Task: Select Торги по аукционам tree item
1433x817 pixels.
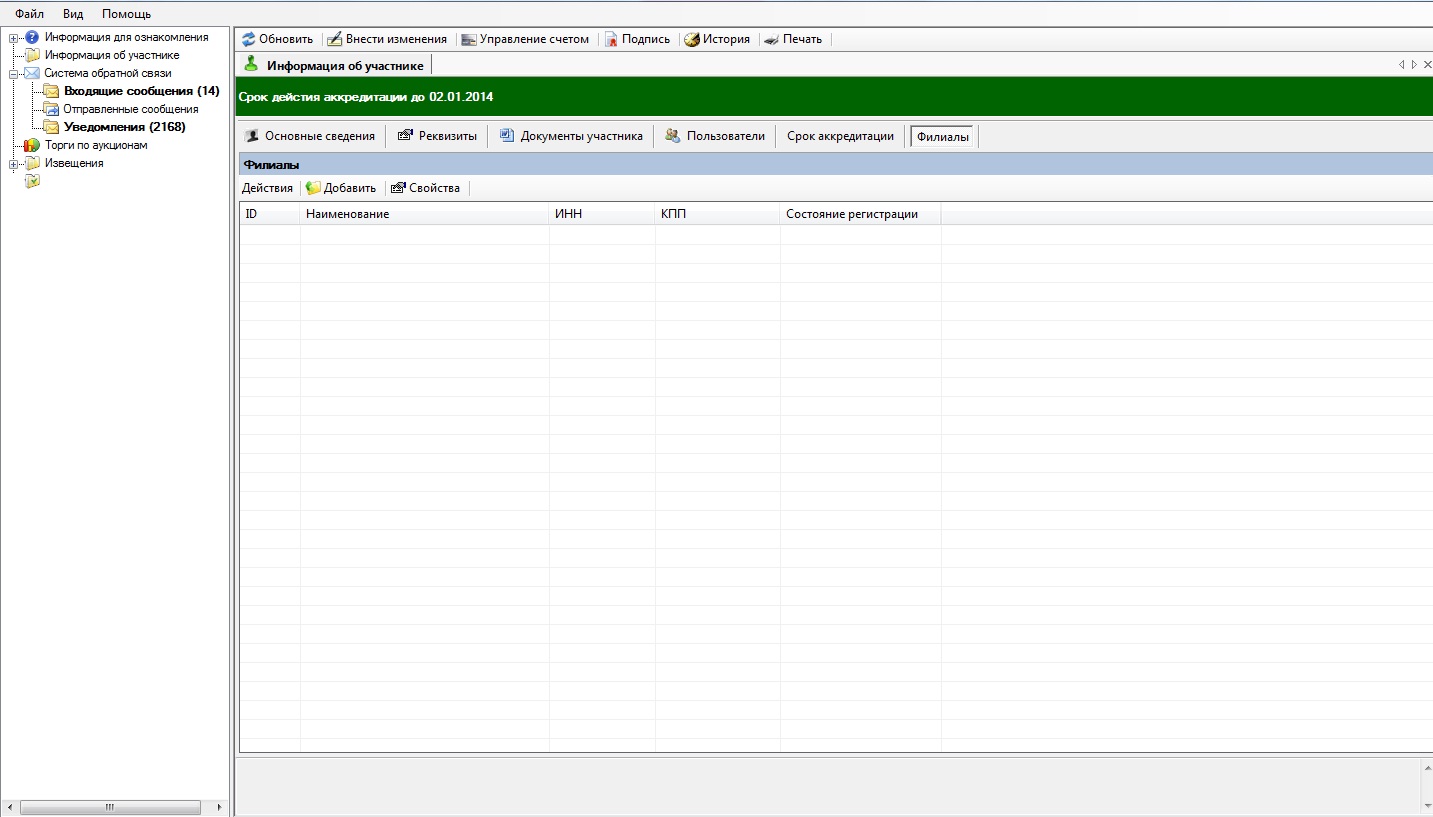Action: 96,145
